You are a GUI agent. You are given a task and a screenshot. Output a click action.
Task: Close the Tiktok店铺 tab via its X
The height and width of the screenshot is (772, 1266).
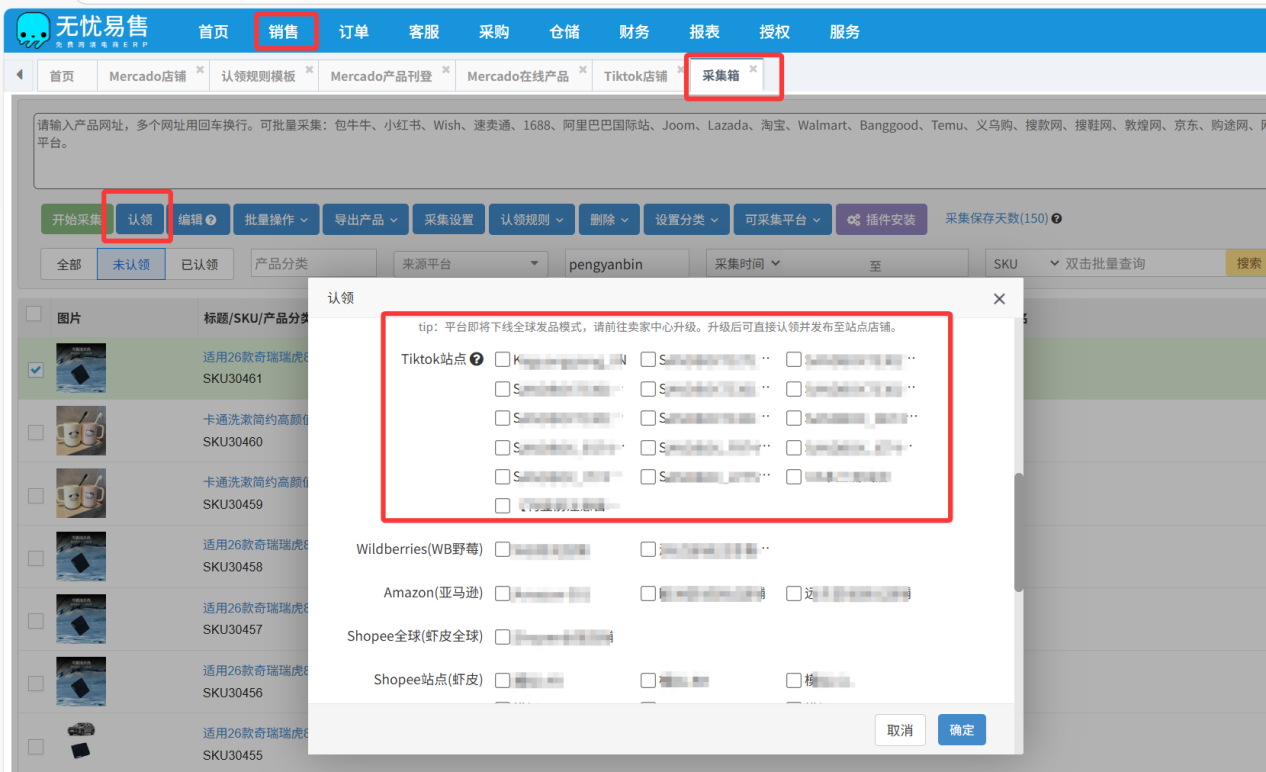[680, 69]
